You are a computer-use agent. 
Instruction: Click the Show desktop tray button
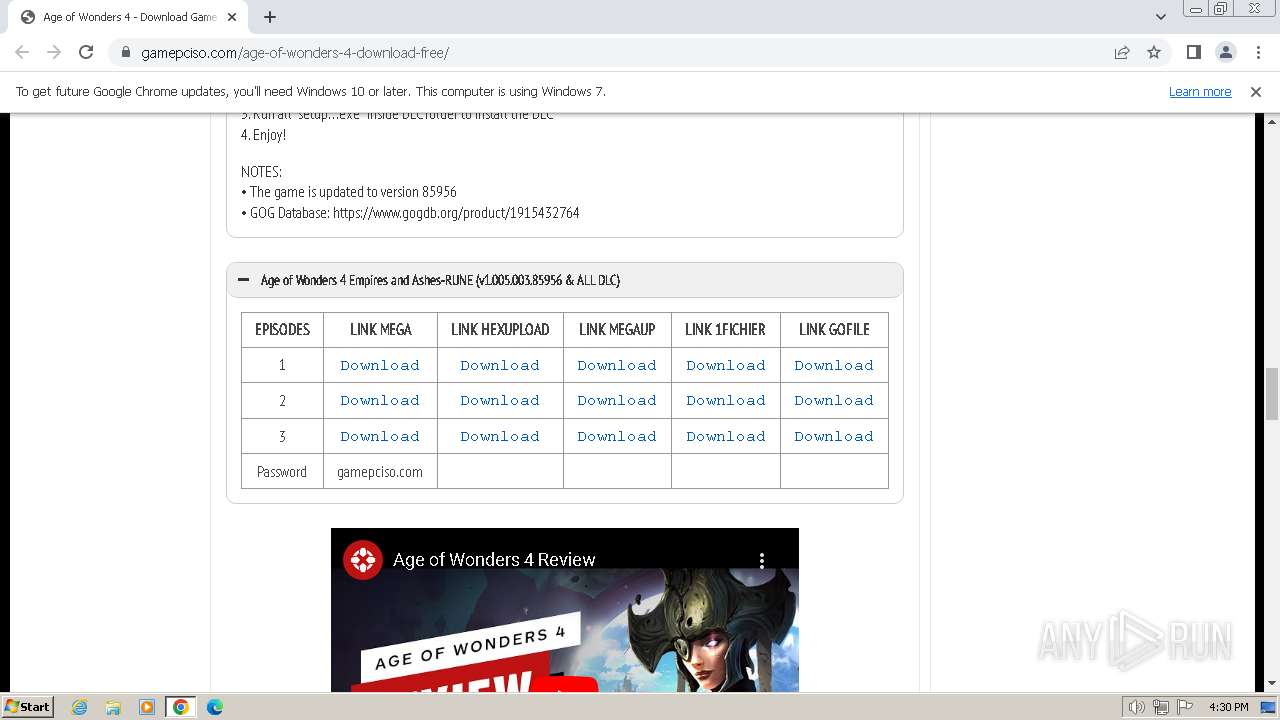click(x=1268, y=707)
